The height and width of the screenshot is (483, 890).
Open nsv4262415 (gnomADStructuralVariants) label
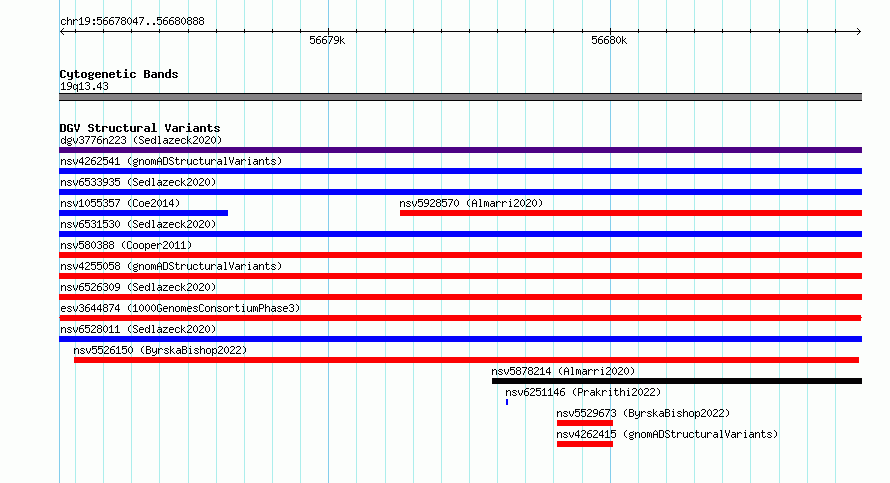(667, 434)
